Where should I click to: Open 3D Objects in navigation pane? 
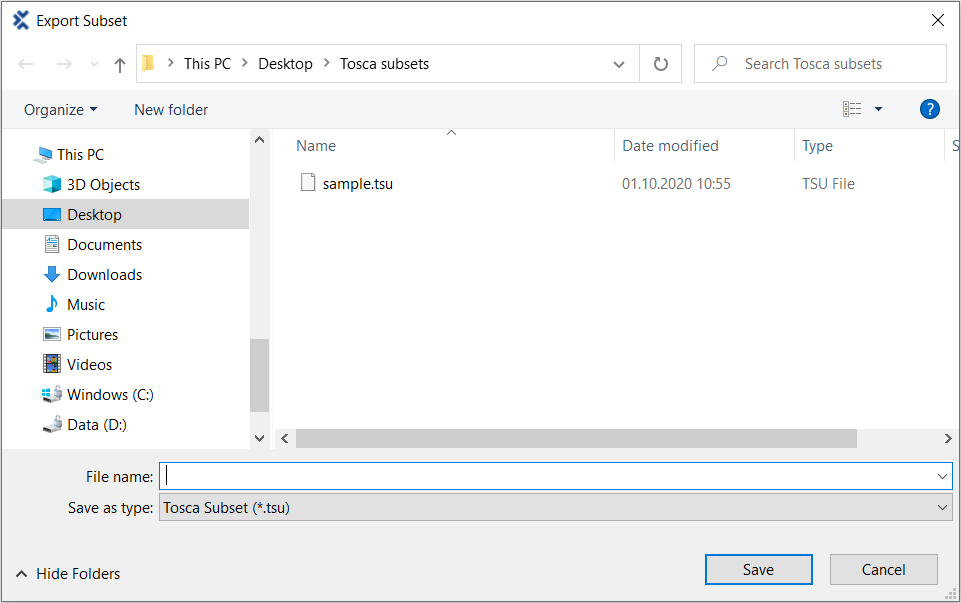[103, 184]
